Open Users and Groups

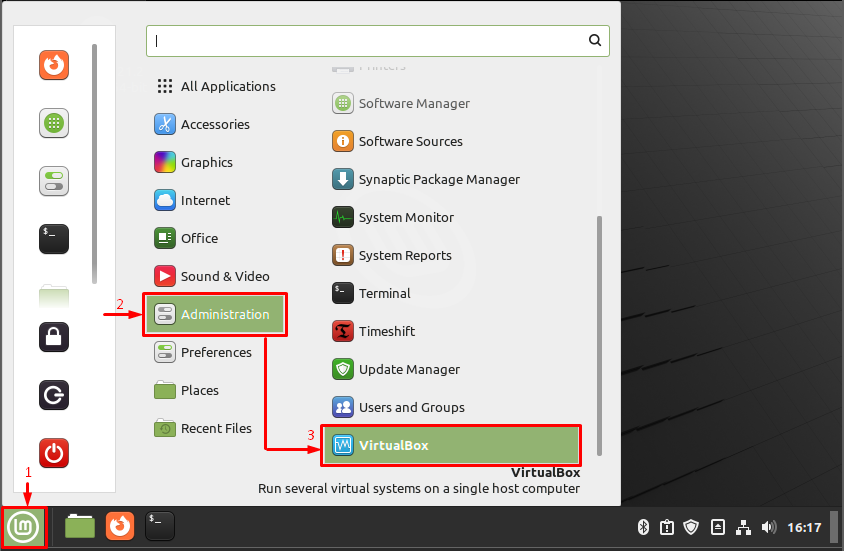tap(451, 407)
